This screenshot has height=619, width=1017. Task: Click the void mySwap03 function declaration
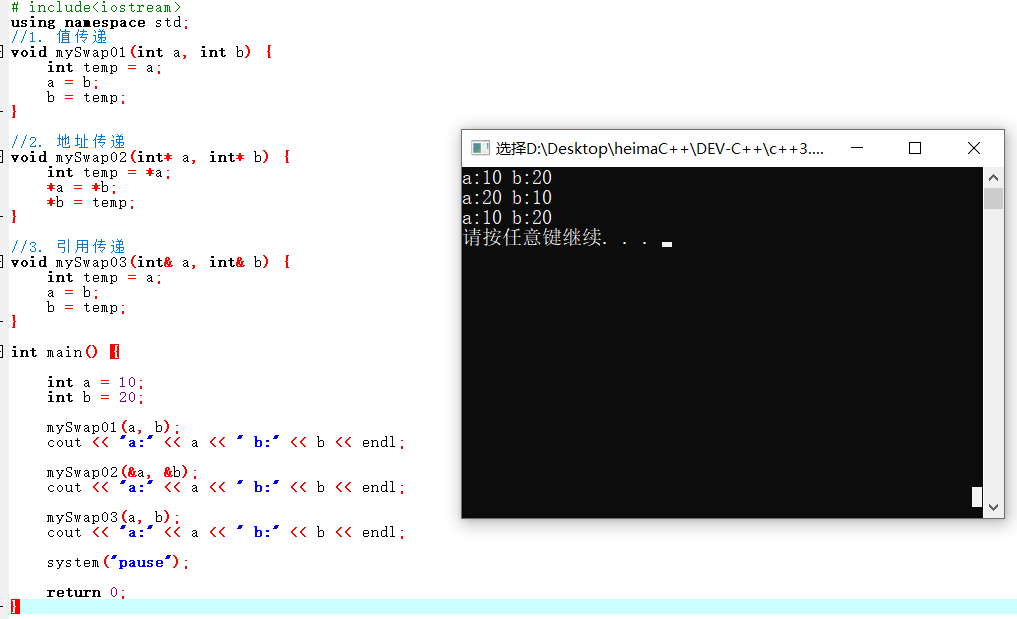tap(150, 262)
